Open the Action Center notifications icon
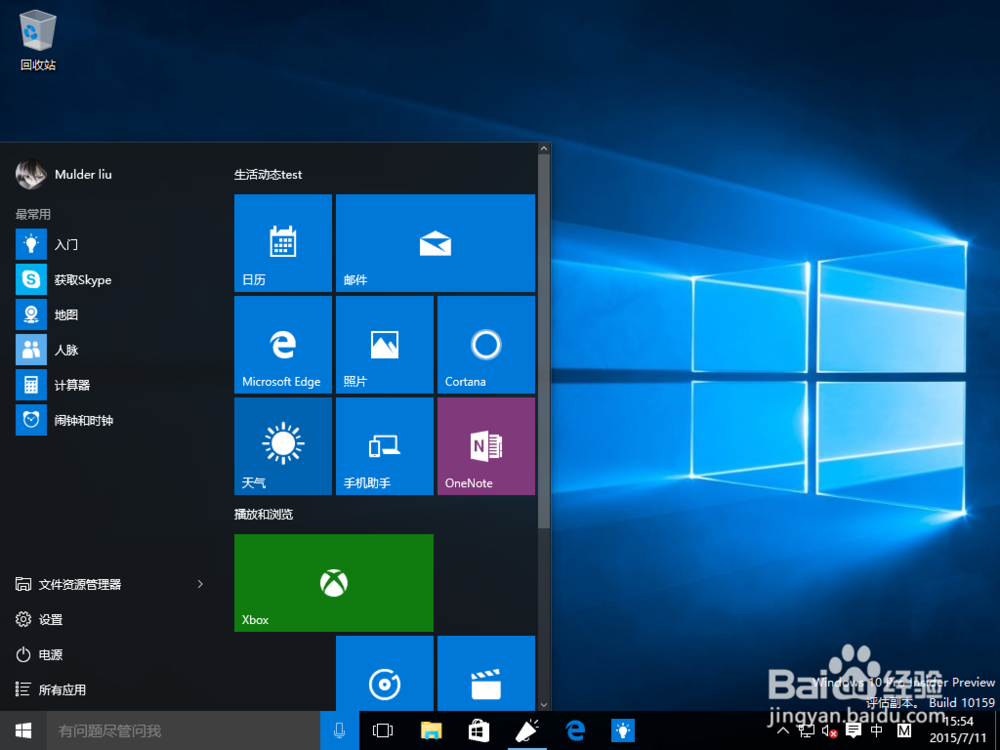Screen dimensions: 1000x750 coord(853,731)
